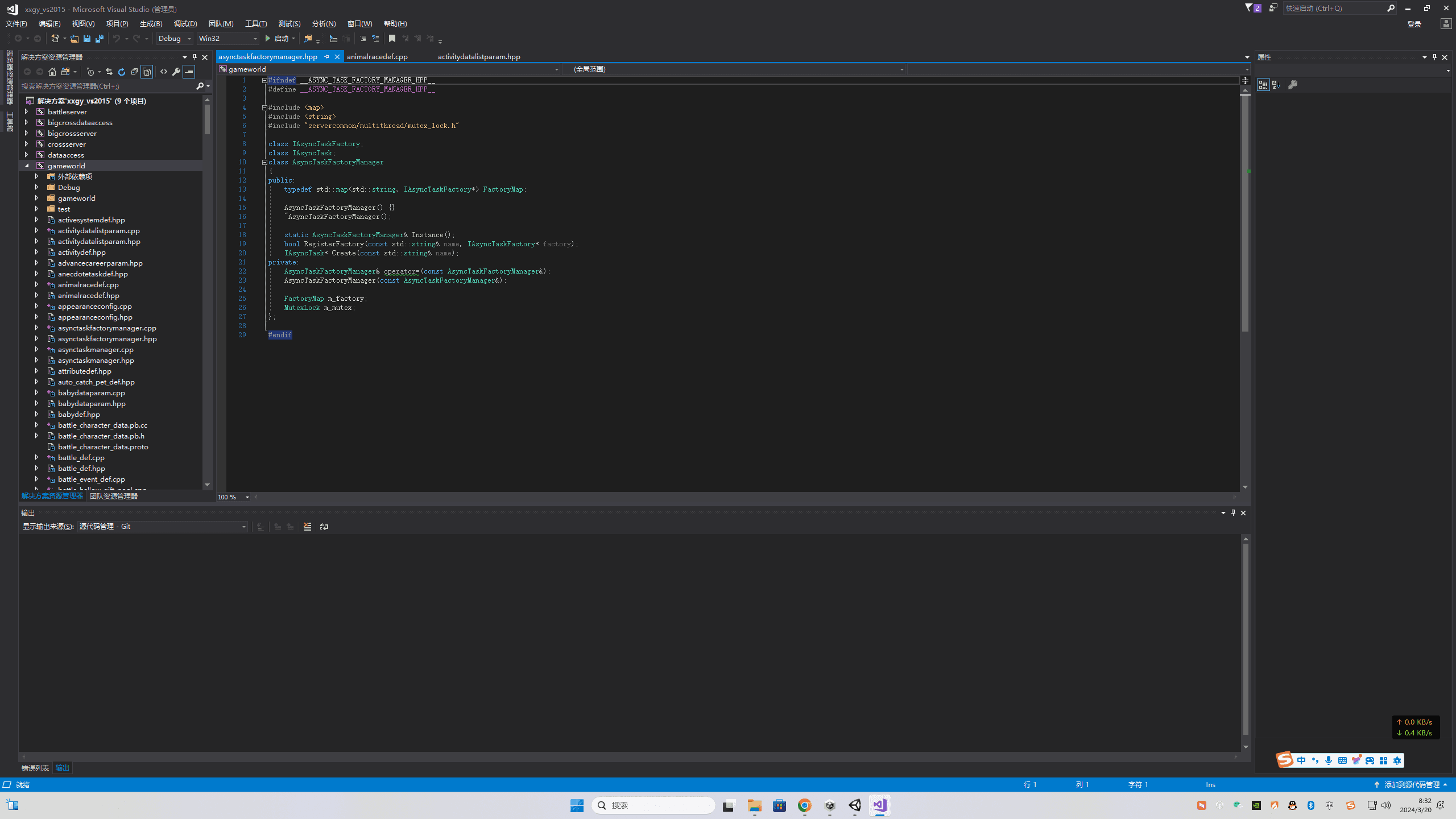Viewport: 1456px width, 819px height.
Task: Switch to the 错误列表 panel tab
Action: (35, 768)
